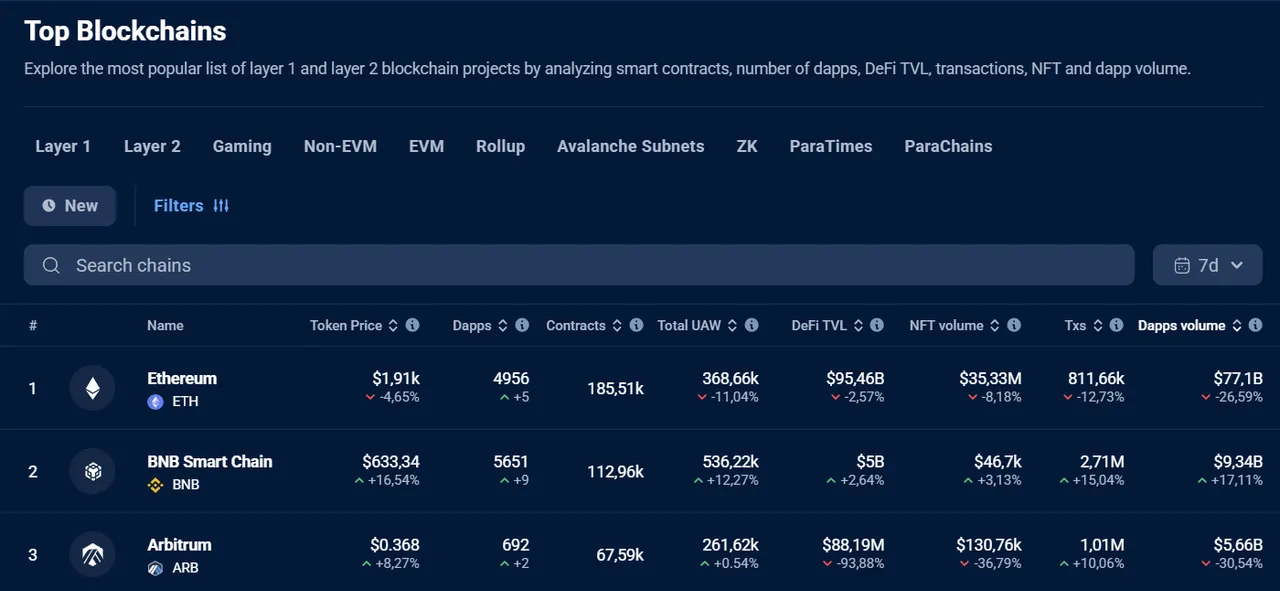This screenshot has height=591, width=1280.
Task: Switch to the ParaChains tab
Action: coord(948,146)
